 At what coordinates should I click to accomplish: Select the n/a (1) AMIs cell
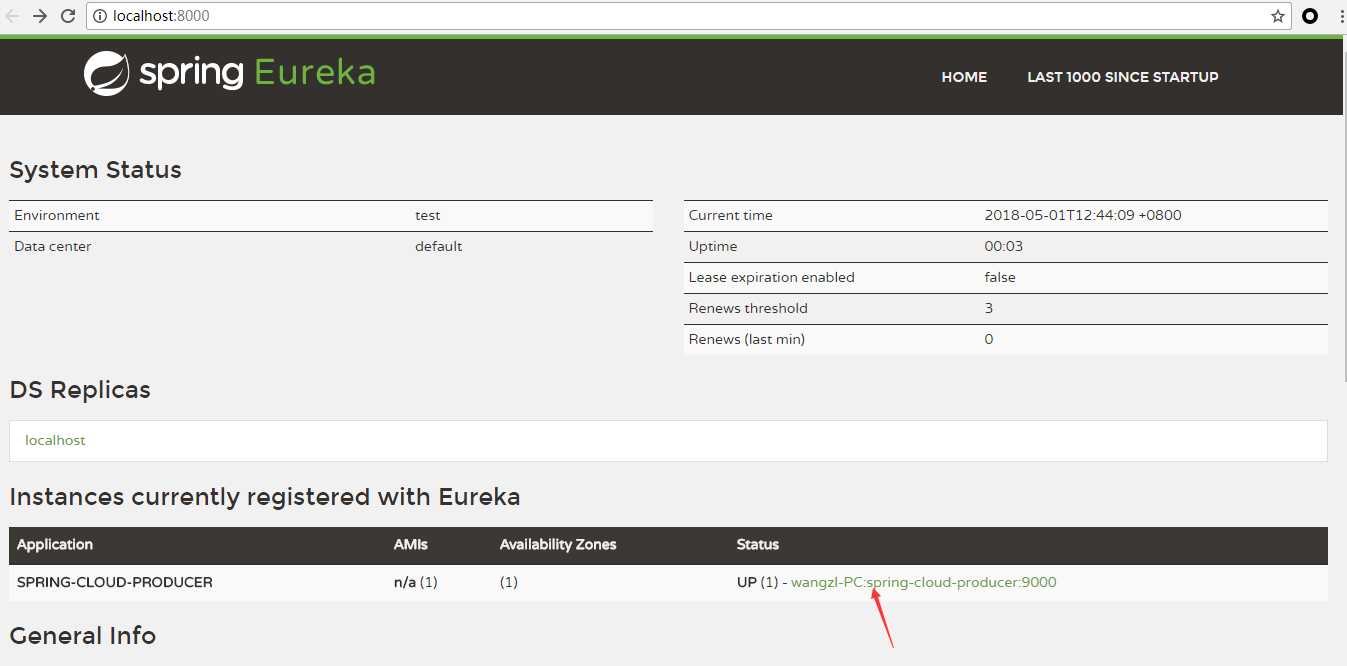tap(416, 582)
